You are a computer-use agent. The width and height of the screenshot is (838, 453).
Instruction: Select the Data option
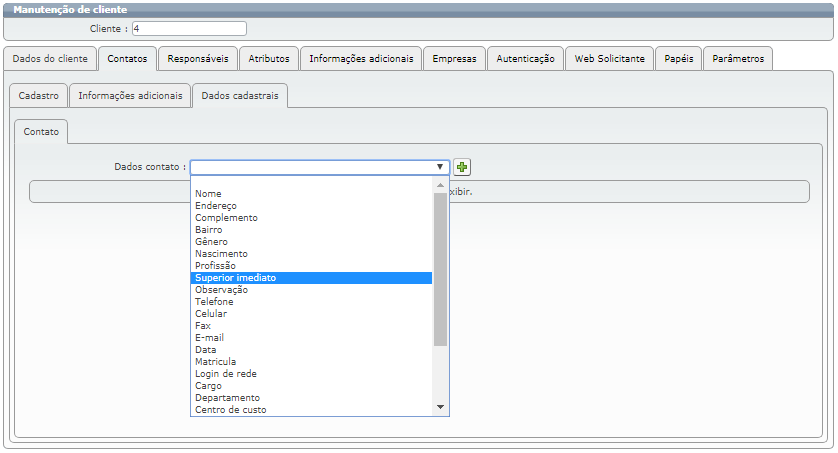pos(311,350)
